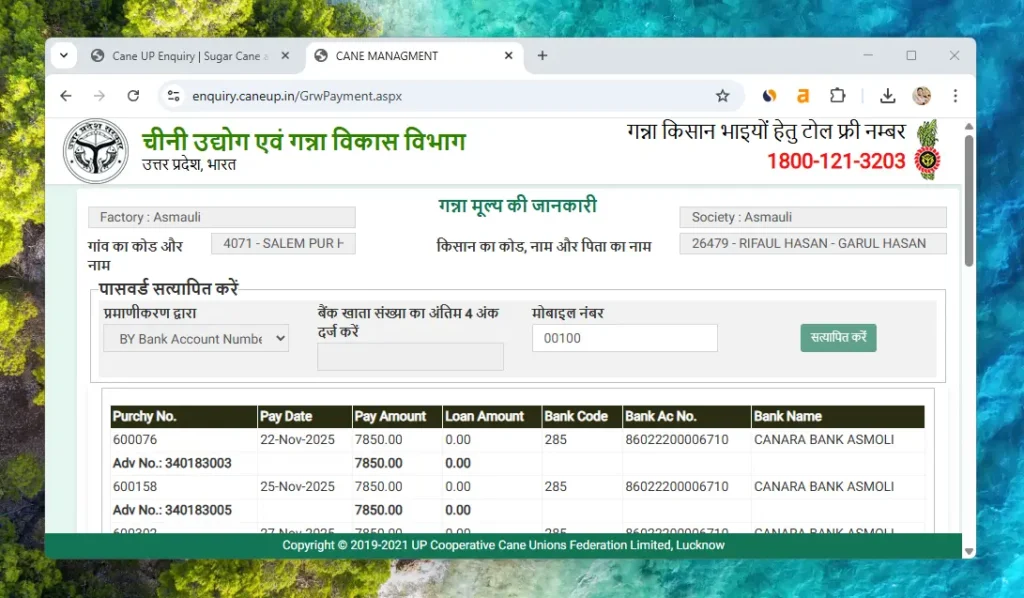
Task: Open the BY Bank Account Number dropdown
Action: pos(196,338)
